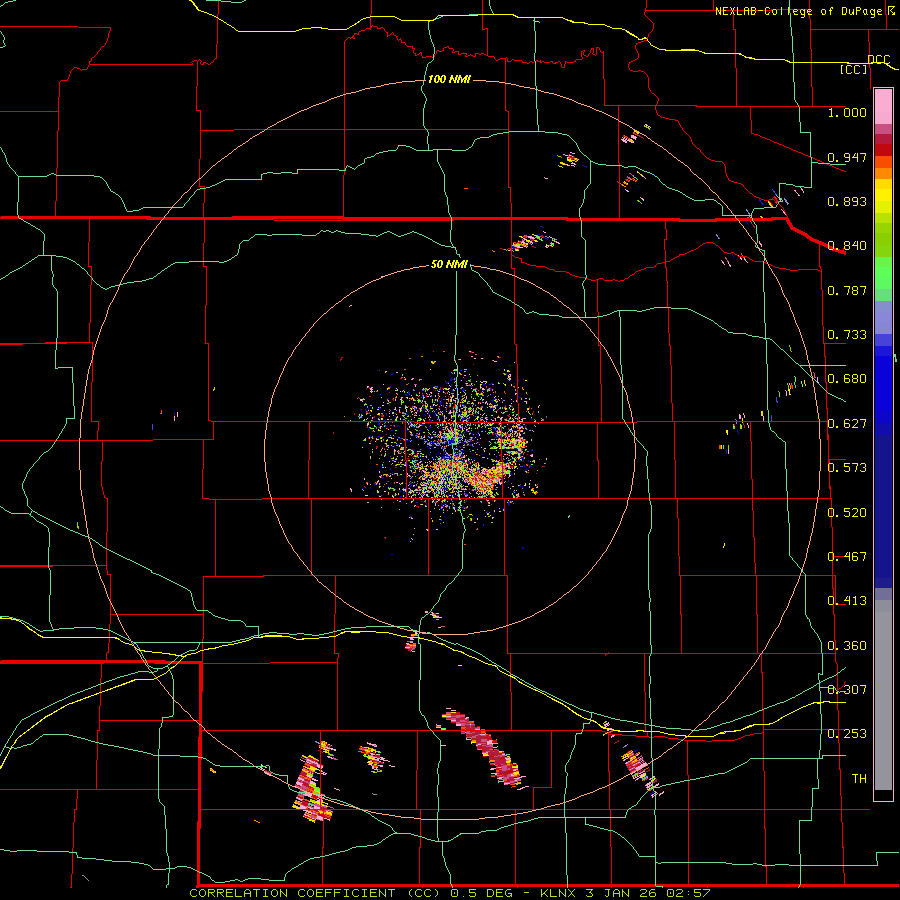Select the 0.467 scale value
This screenshot has height=900, width=900.
(847, 557)
